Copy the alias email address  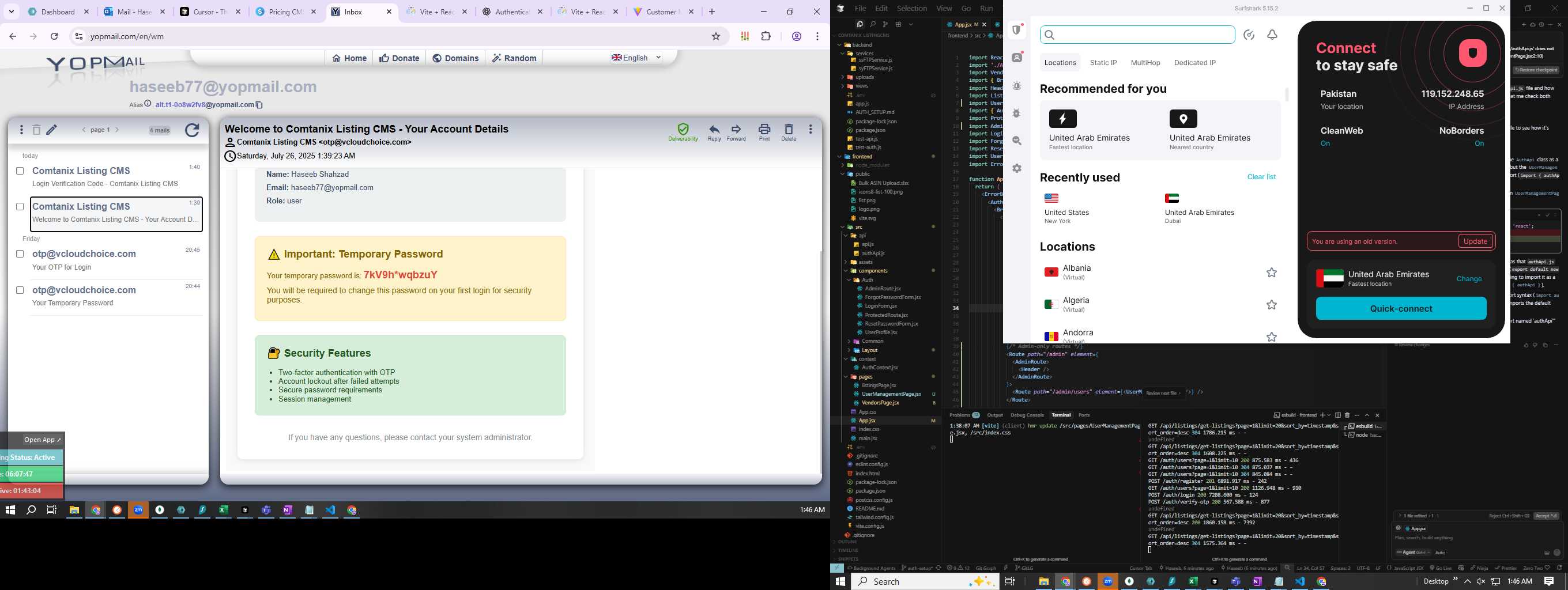pyautogui.click(x=259, y=105)
